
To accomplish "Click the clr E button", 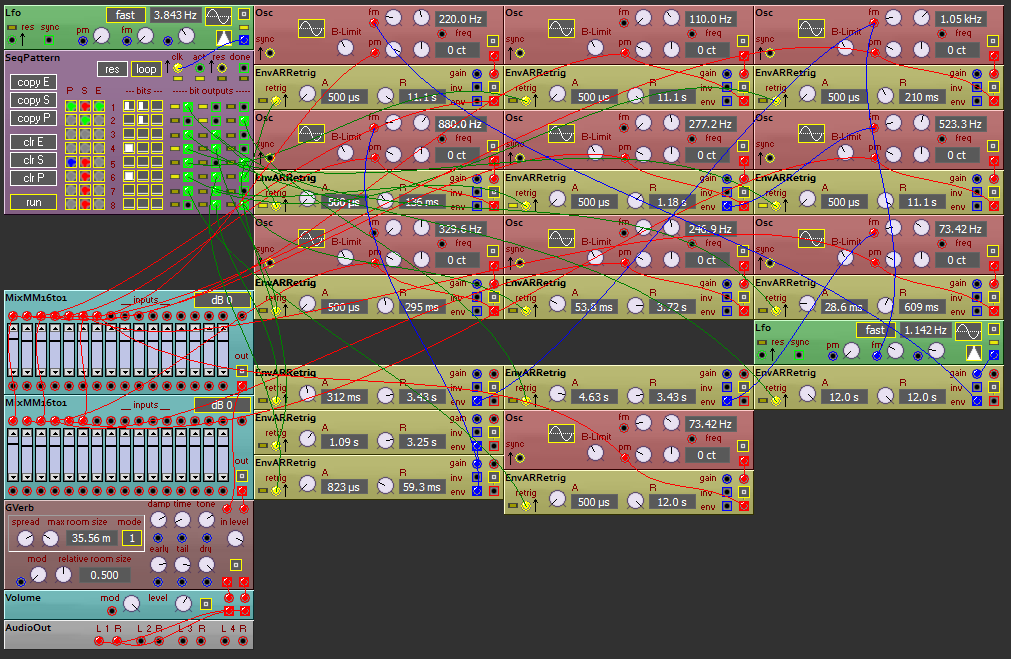I will click(34, 142).
